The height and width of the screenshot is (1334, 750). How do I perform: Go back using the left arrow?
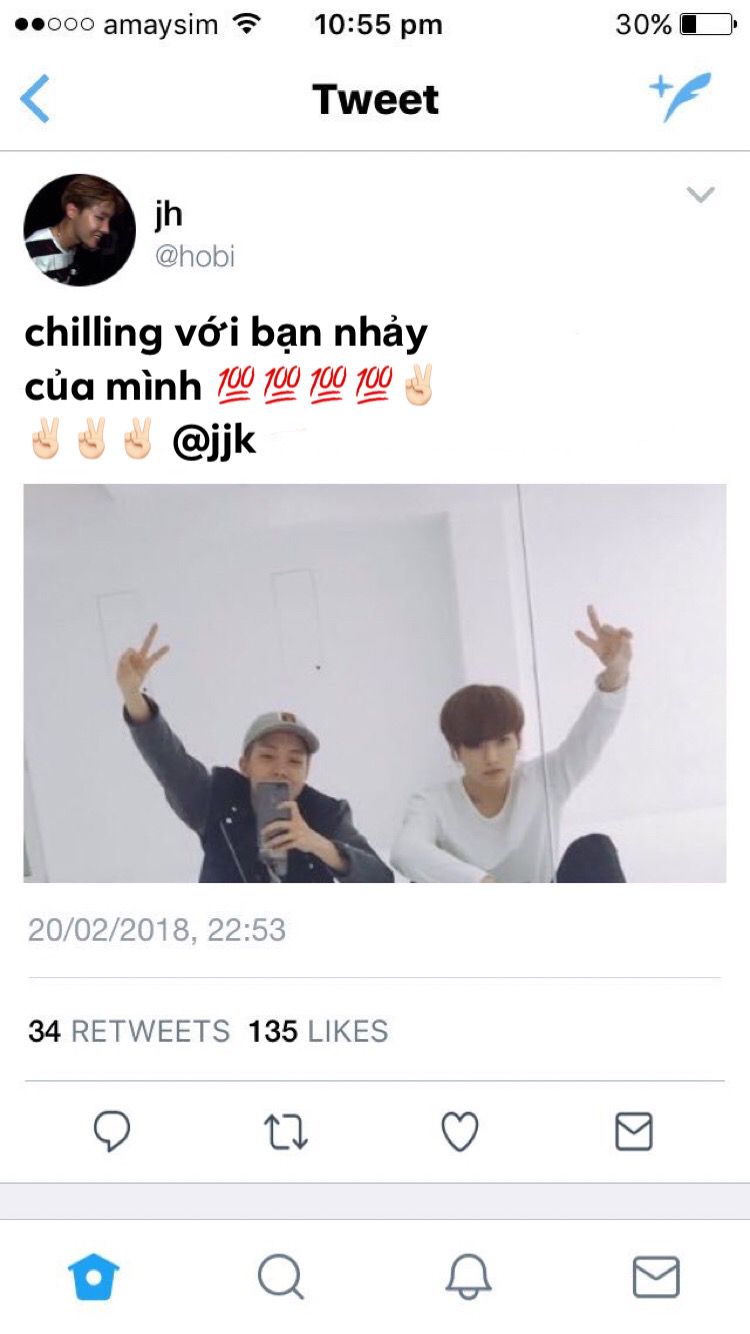[35, 99]
